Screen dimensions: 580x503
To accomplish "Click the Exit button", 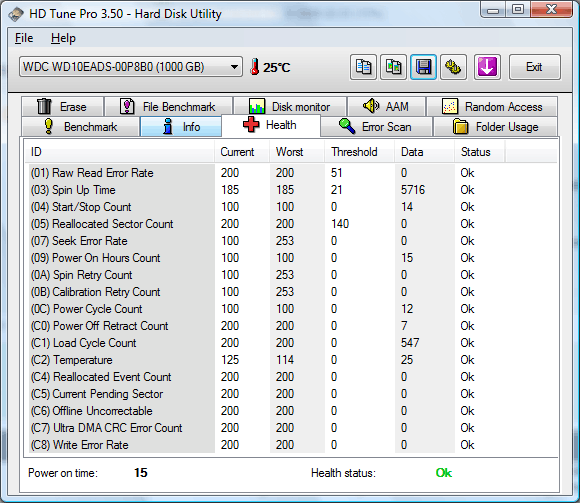I will pos(535,67).
